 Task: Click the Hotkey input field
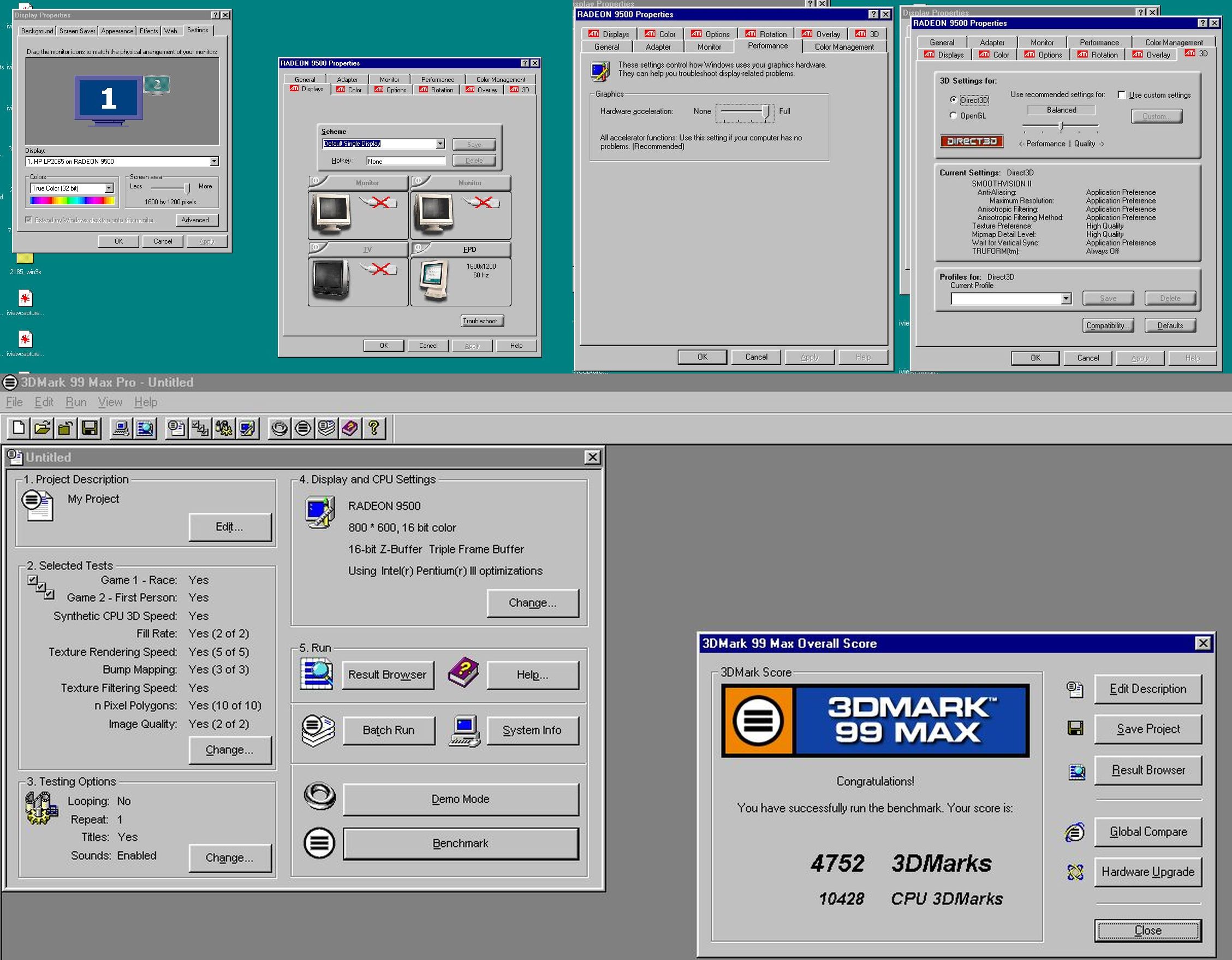coord(406,161)
